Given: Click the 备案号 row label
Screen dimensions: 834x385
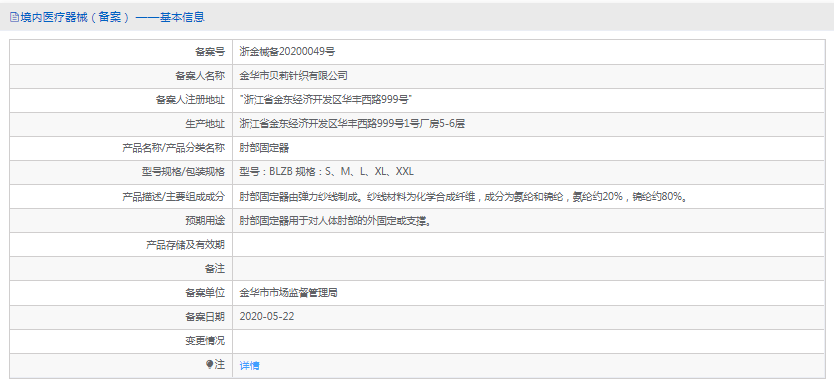Looking at the screenshot, I should click(x=210, y=52).
